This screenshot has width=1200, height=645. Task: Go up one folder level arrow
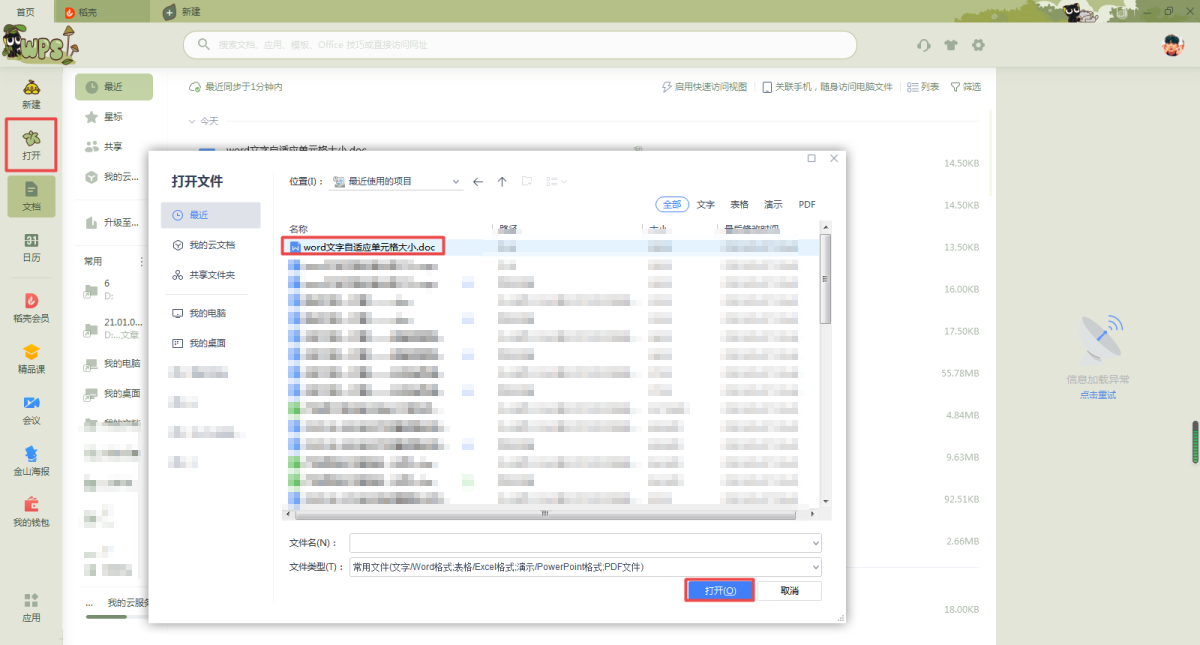[502, 182]
